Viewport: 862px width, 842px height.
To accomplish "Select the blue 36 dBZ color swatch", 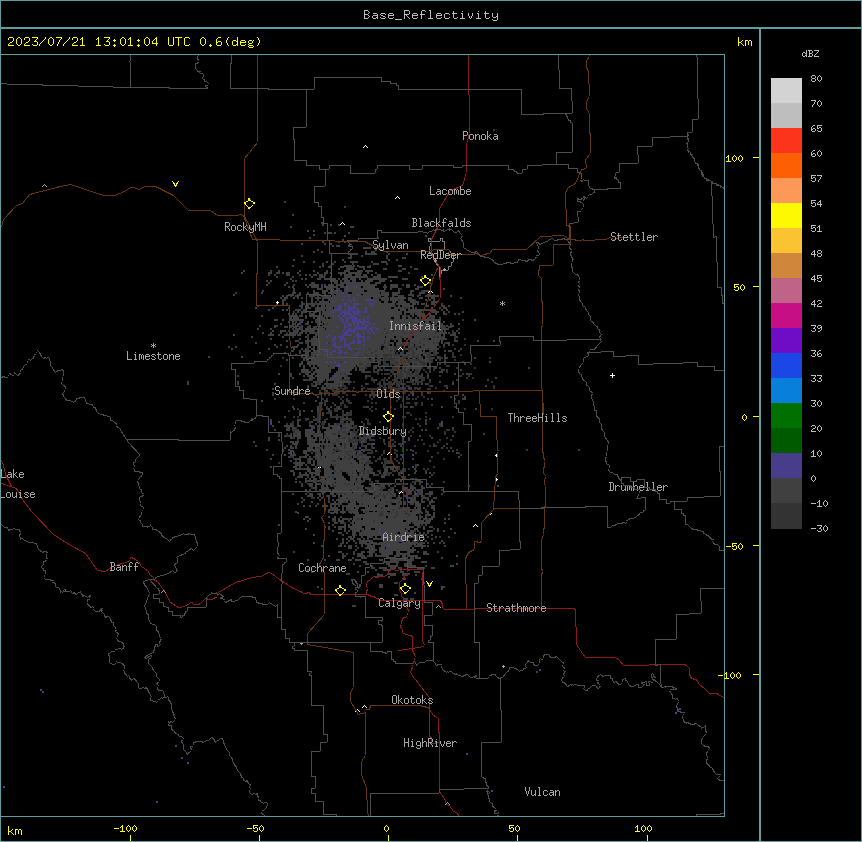I will (x=786, y=365).
